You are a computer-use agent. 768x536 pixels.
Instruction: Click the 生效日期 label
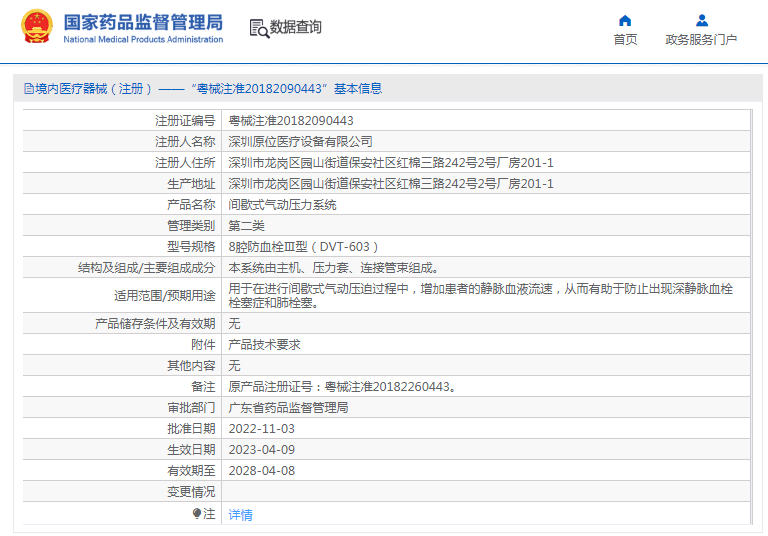pos(191,450)
